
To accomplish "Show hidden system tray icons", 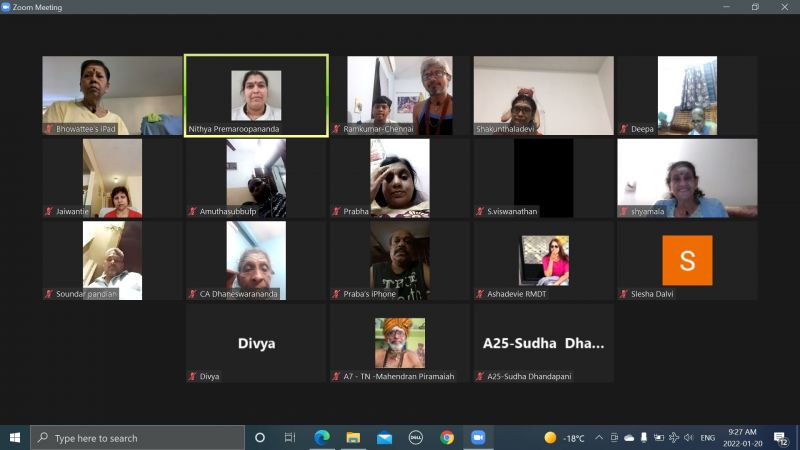I will (x=599, y=438).
